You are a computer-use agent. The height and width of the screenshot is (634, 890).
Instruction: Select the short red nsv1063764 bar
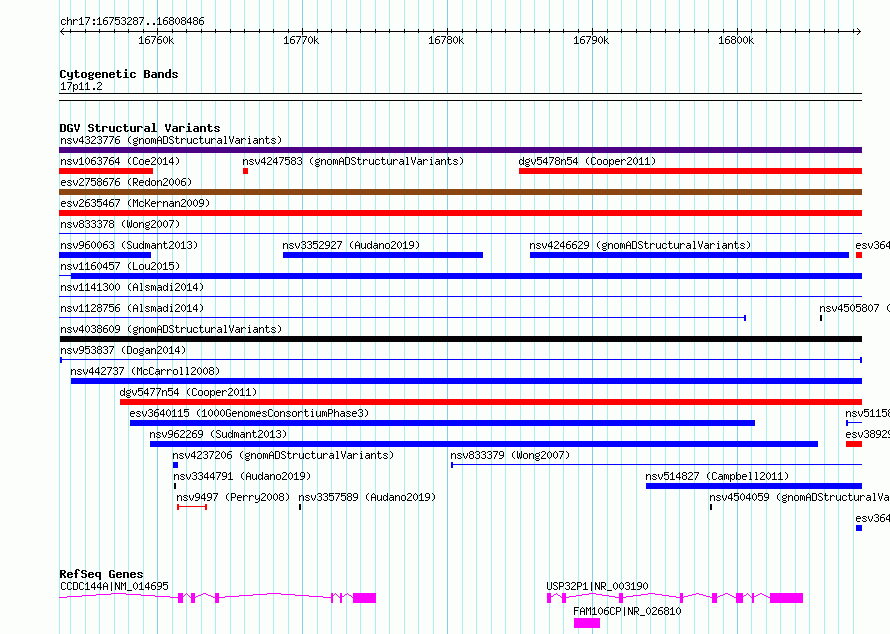(106, 171)
